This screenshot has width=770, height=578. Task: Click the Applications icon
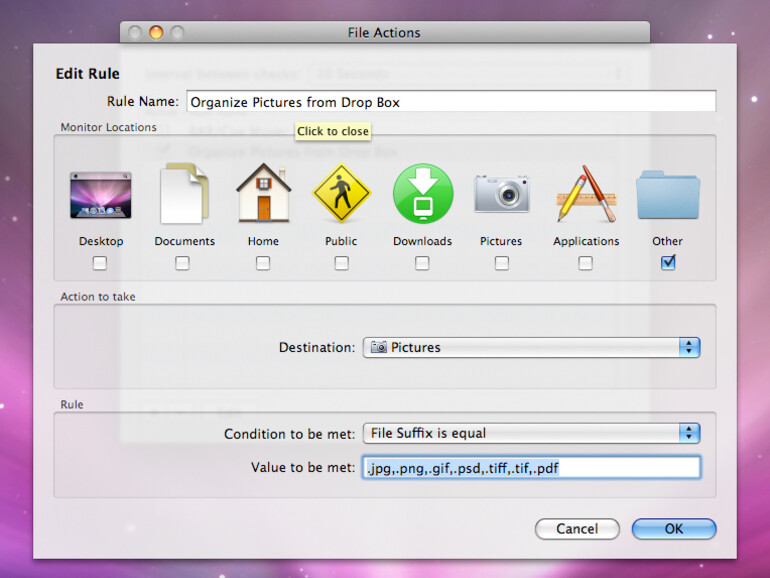pyautogui.click(x=586, y=193)
